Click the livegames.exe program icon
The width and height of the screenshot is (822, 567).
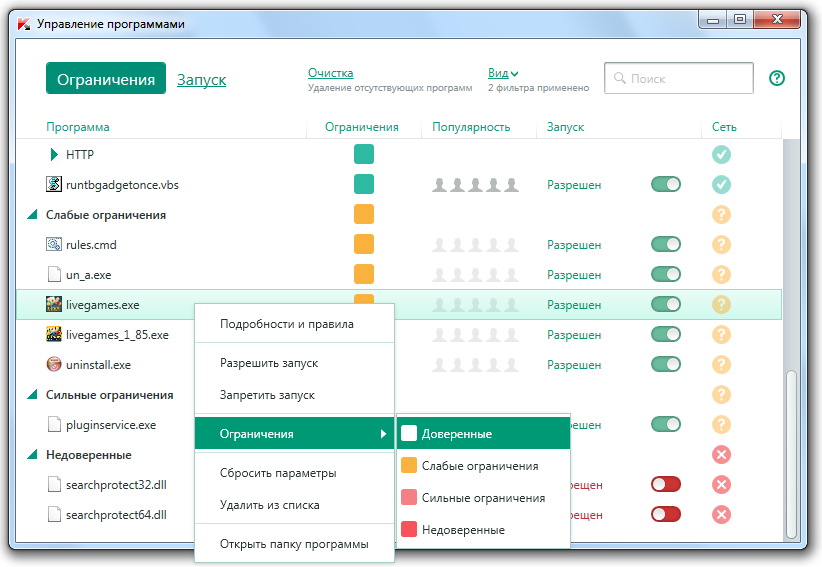pyautogui.click(x=54, y=304)
